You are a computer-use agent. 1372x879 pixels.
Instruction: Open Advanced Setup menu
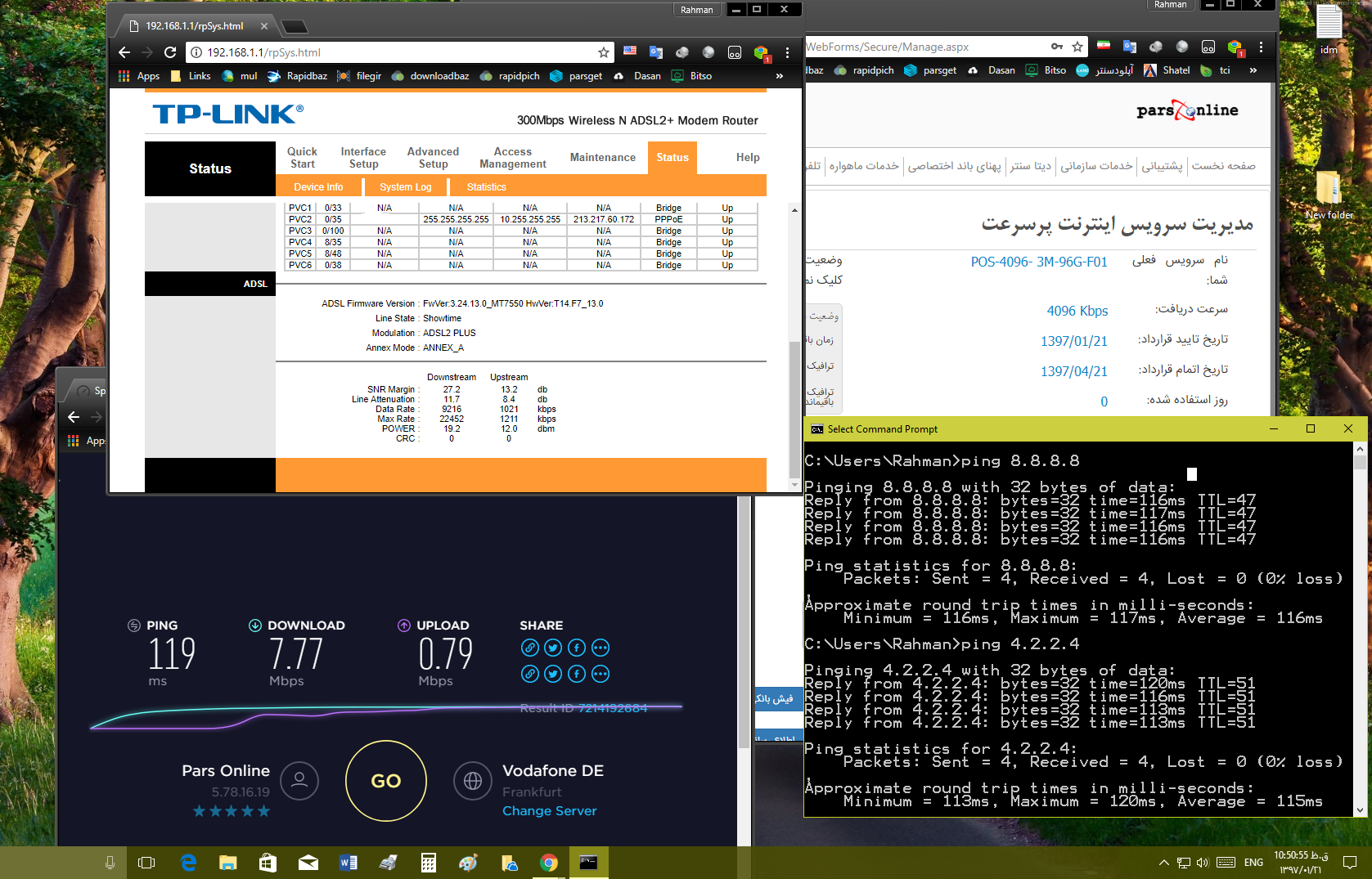[x=433, y=158]
